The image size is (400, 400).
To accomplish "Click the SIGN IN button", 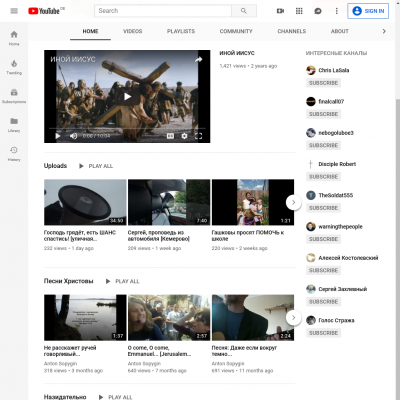I will click(368, 11).
